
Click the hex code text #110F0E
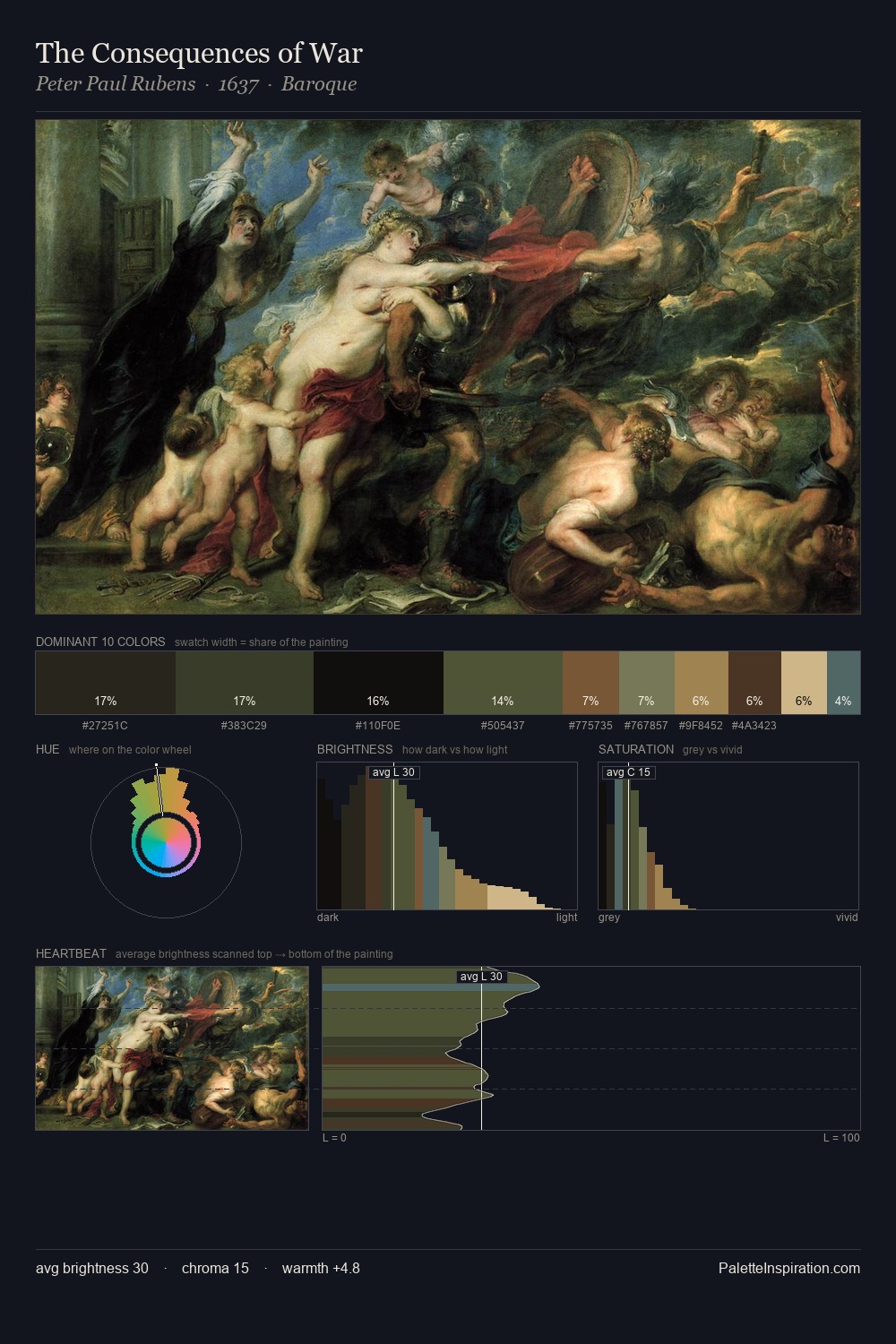point(378,726)
